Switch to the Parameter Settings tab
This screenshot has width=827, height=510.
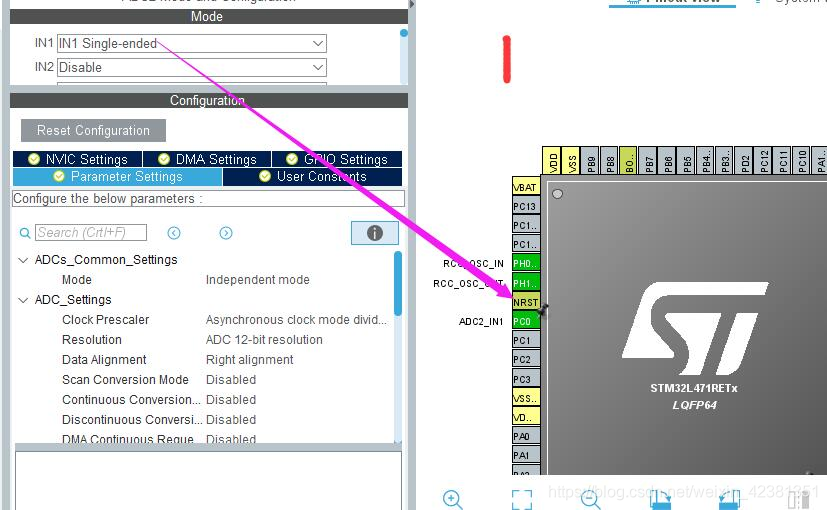pyautogui.click(x=118, y=177)
